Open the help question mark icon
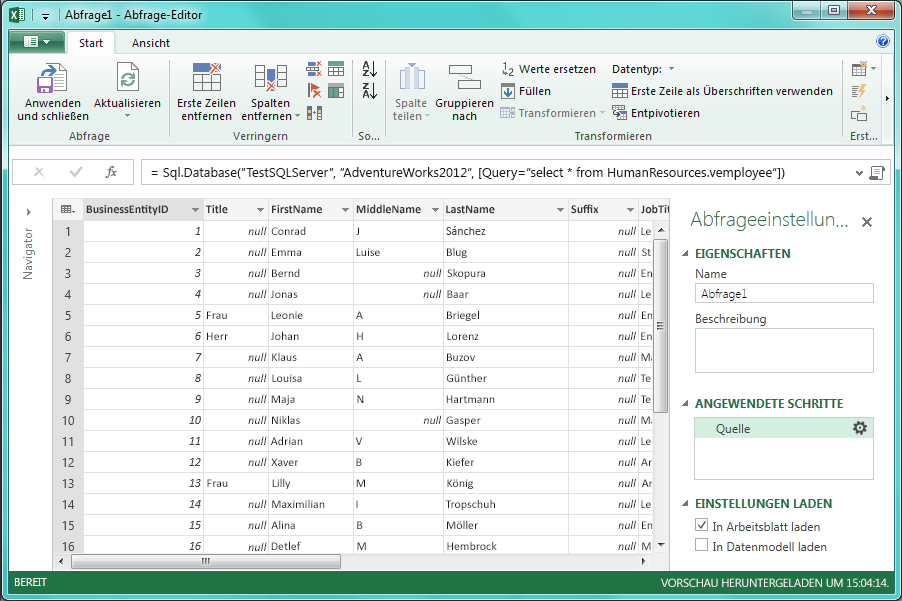 (882, 41)
